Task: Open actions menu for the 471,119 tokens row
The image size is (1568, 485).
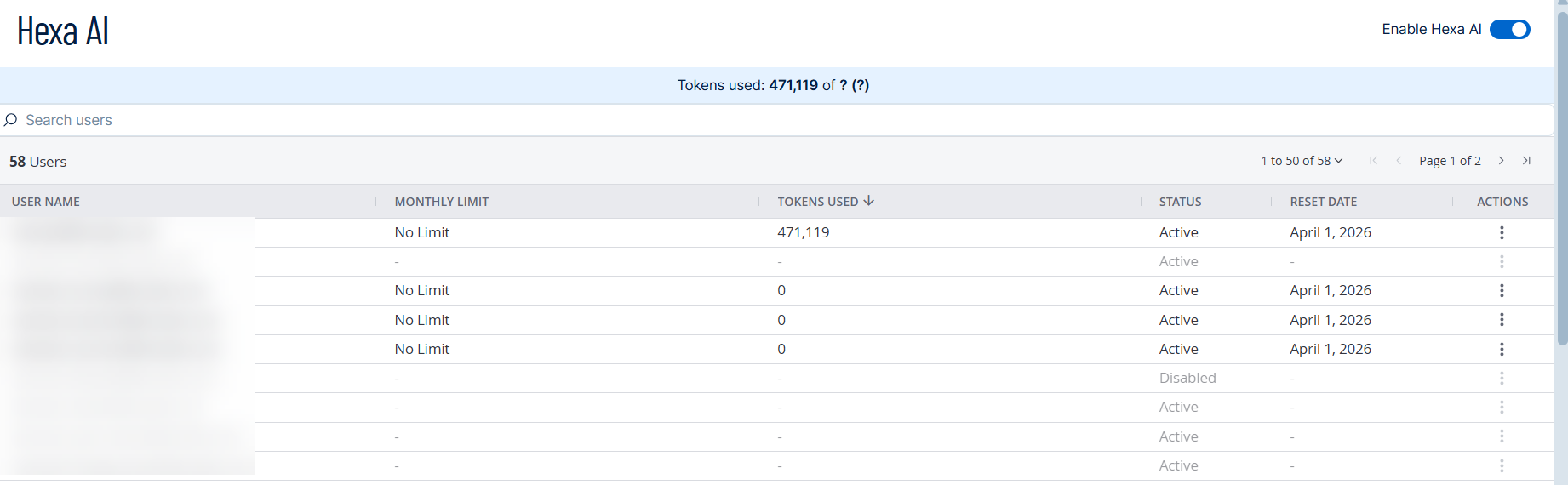Action: click(1502, 232)
